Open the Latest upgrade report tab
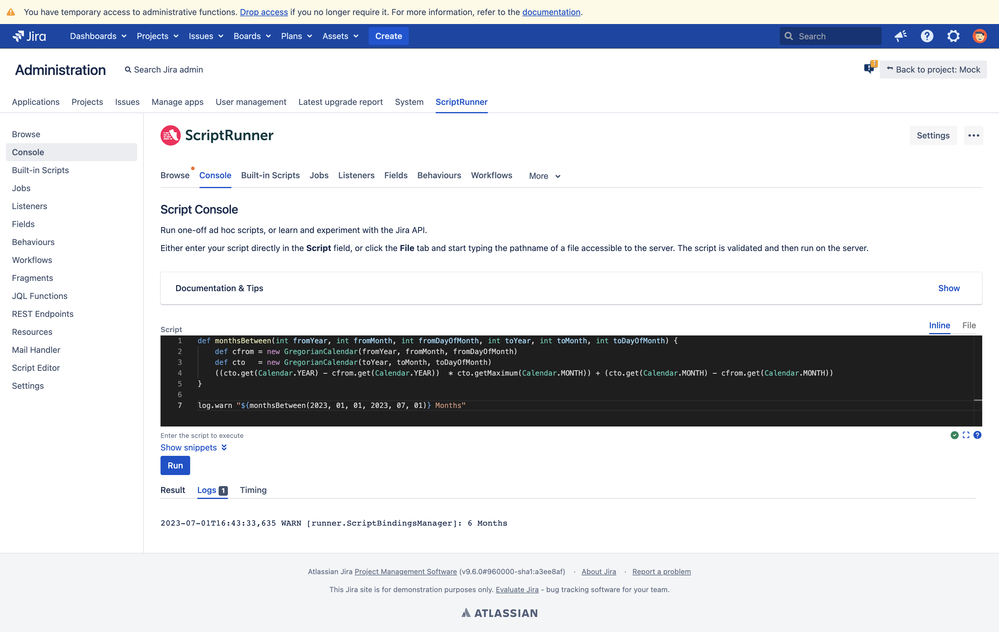Screen dimensions: 999x632 click(340, 102)
